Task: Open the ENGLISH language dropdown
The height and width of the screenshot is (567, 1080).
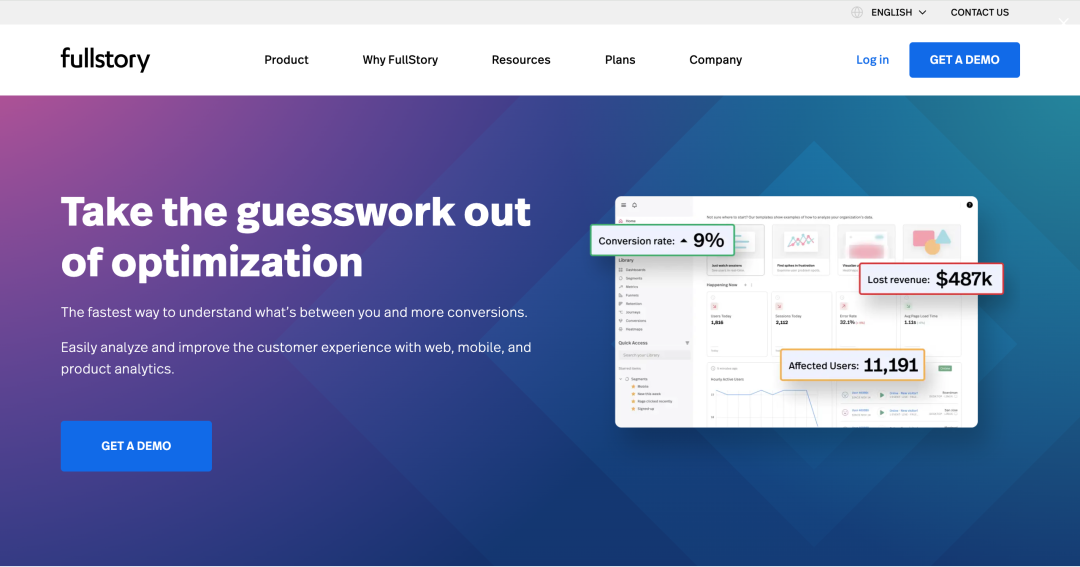Action: [899, 12]
